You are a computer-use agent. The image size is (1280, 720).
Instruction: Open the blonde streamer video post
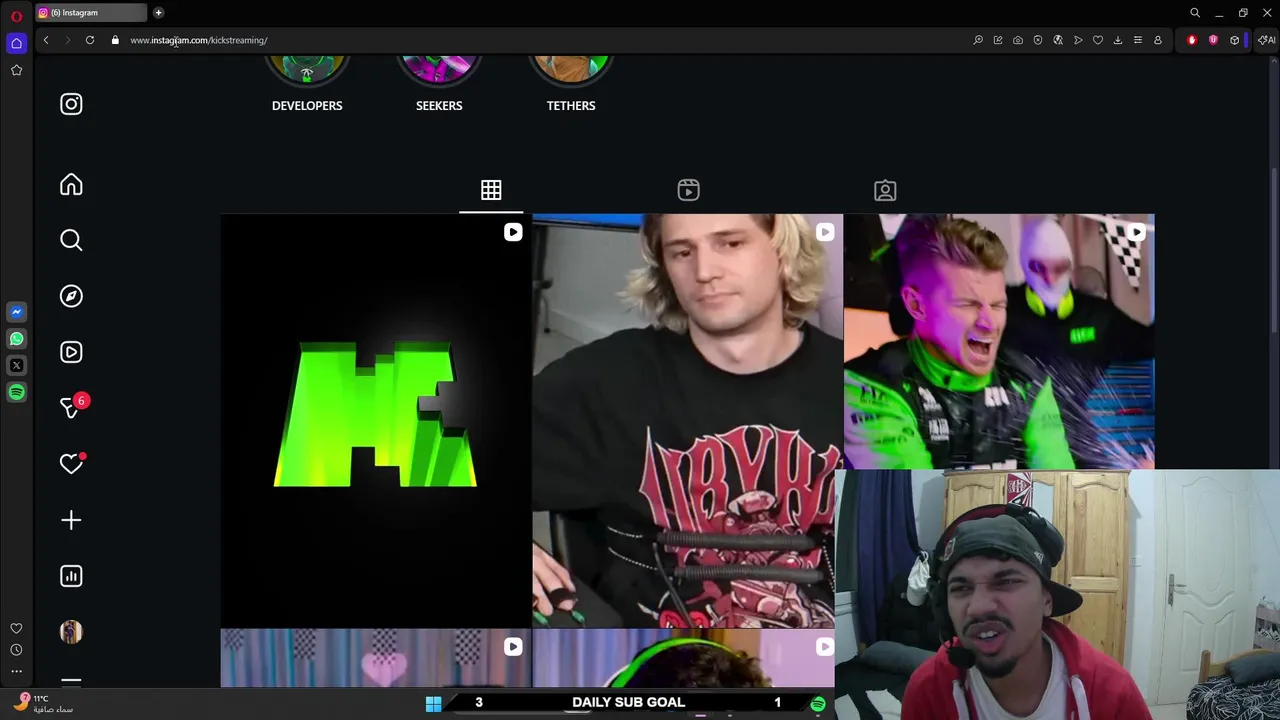[687, 420]
